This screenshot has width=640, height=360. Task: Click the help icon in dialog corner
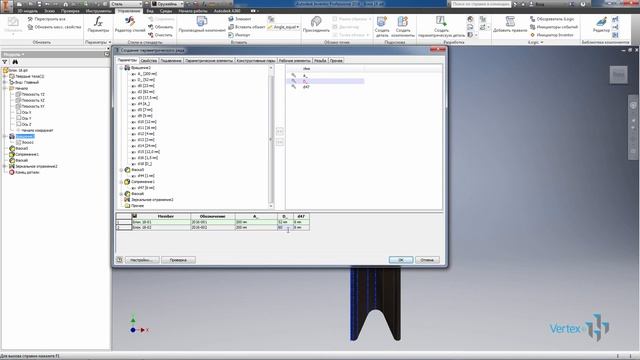[x=119, y=260]
